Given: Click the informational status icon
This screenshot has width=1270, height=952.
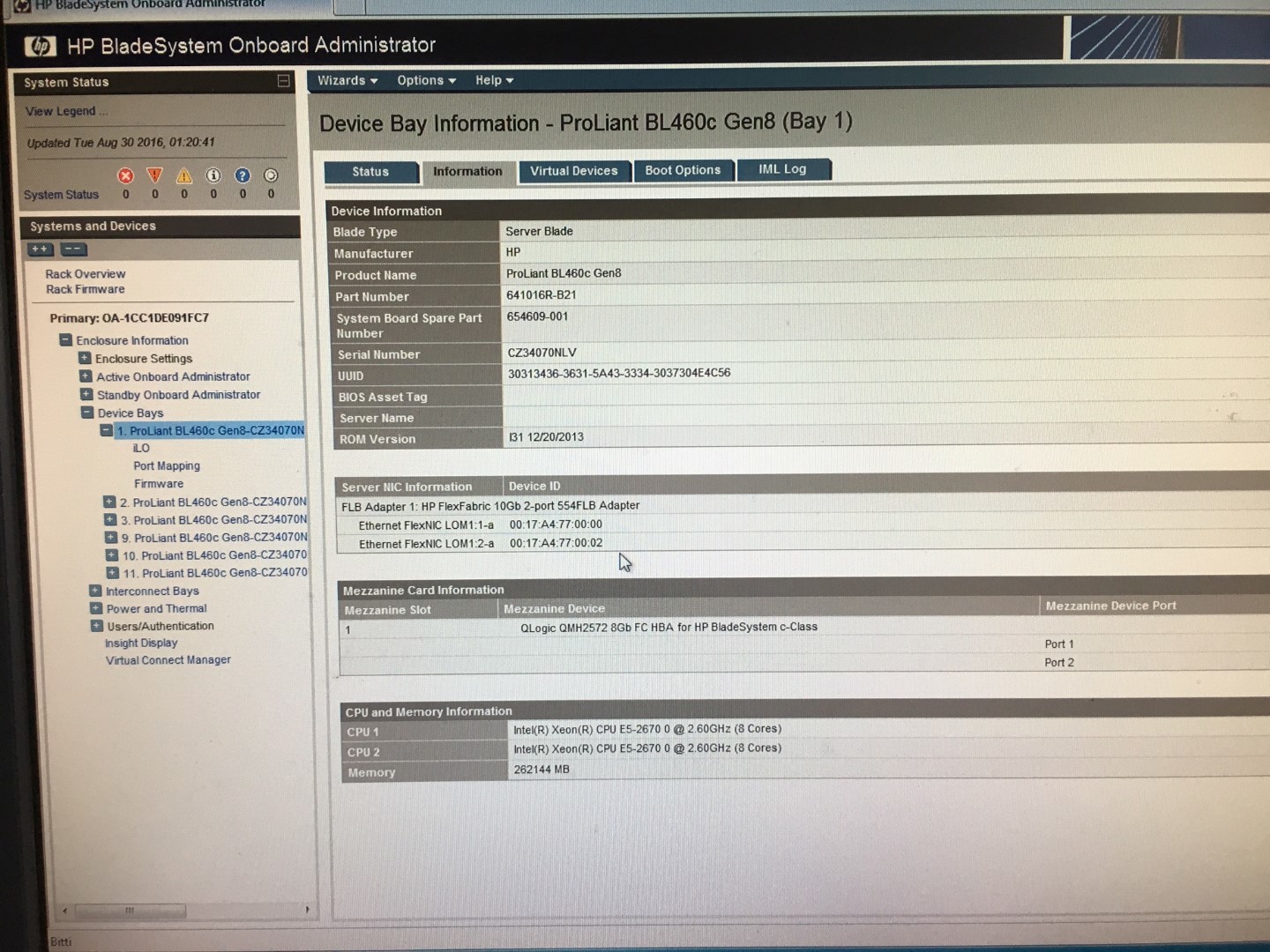Looking at the screenshot, I should (x=213, y=175).
